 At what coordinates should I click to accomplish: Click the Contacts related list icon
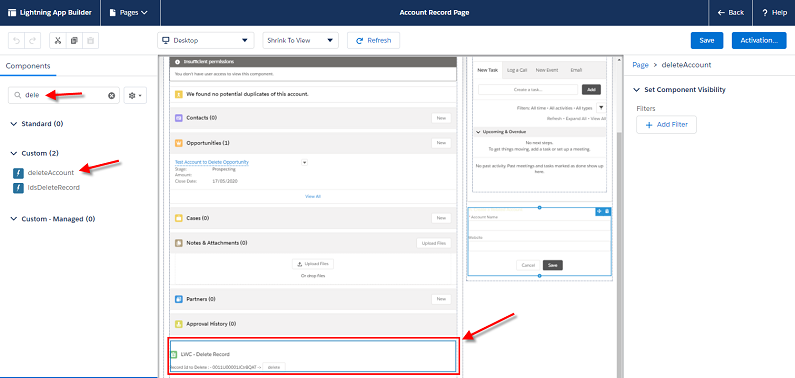click(178, 118)
